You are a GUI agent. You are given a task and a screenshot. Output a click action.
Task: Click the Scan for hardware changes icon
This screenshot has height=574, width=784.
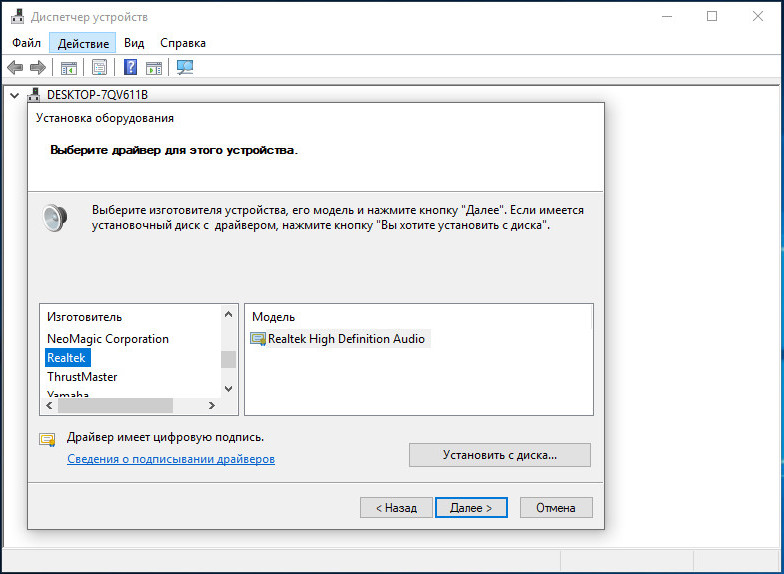[x=185, y=68]
